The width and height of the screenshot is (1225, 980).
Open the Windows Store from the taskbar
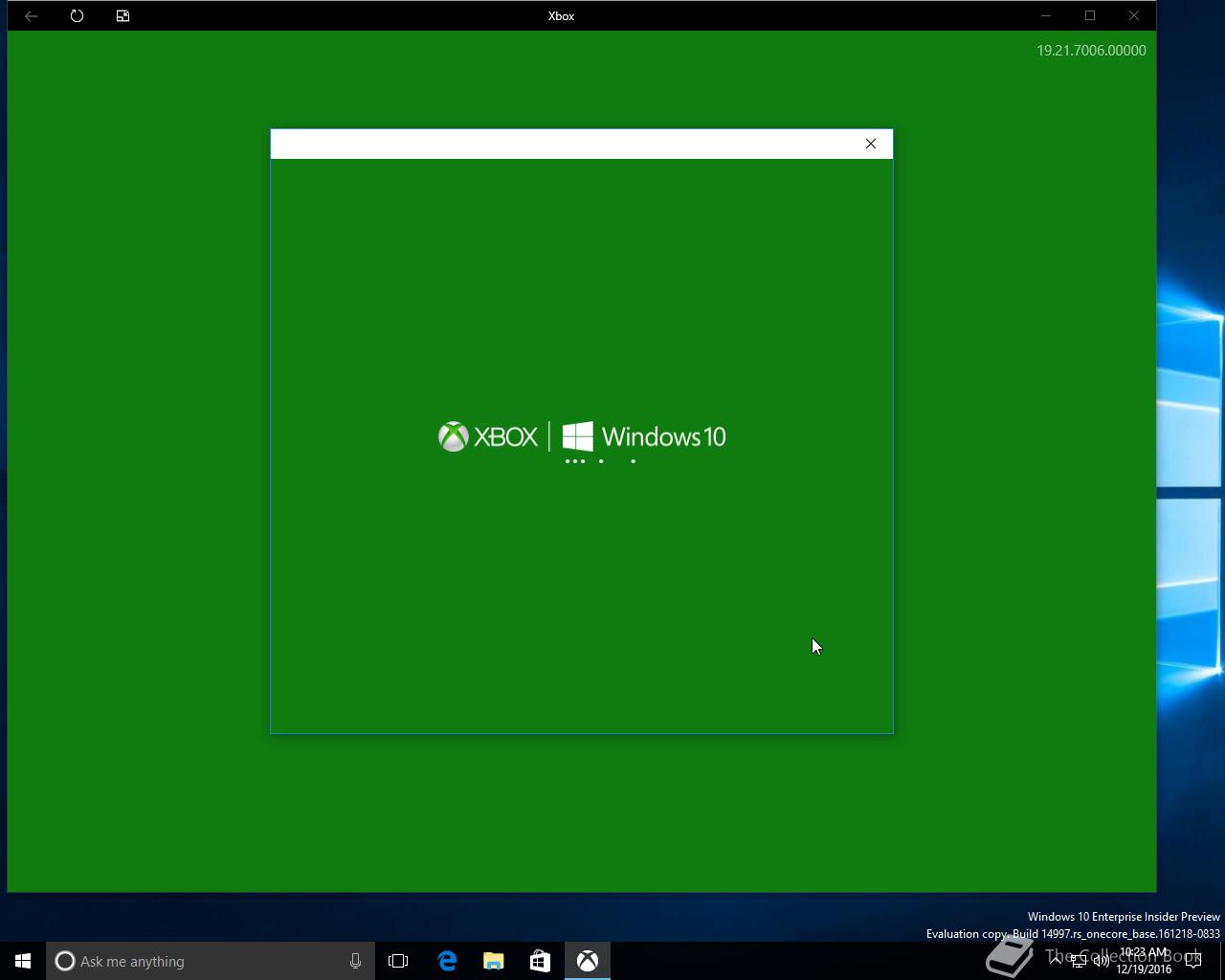(x=540, y=961)
